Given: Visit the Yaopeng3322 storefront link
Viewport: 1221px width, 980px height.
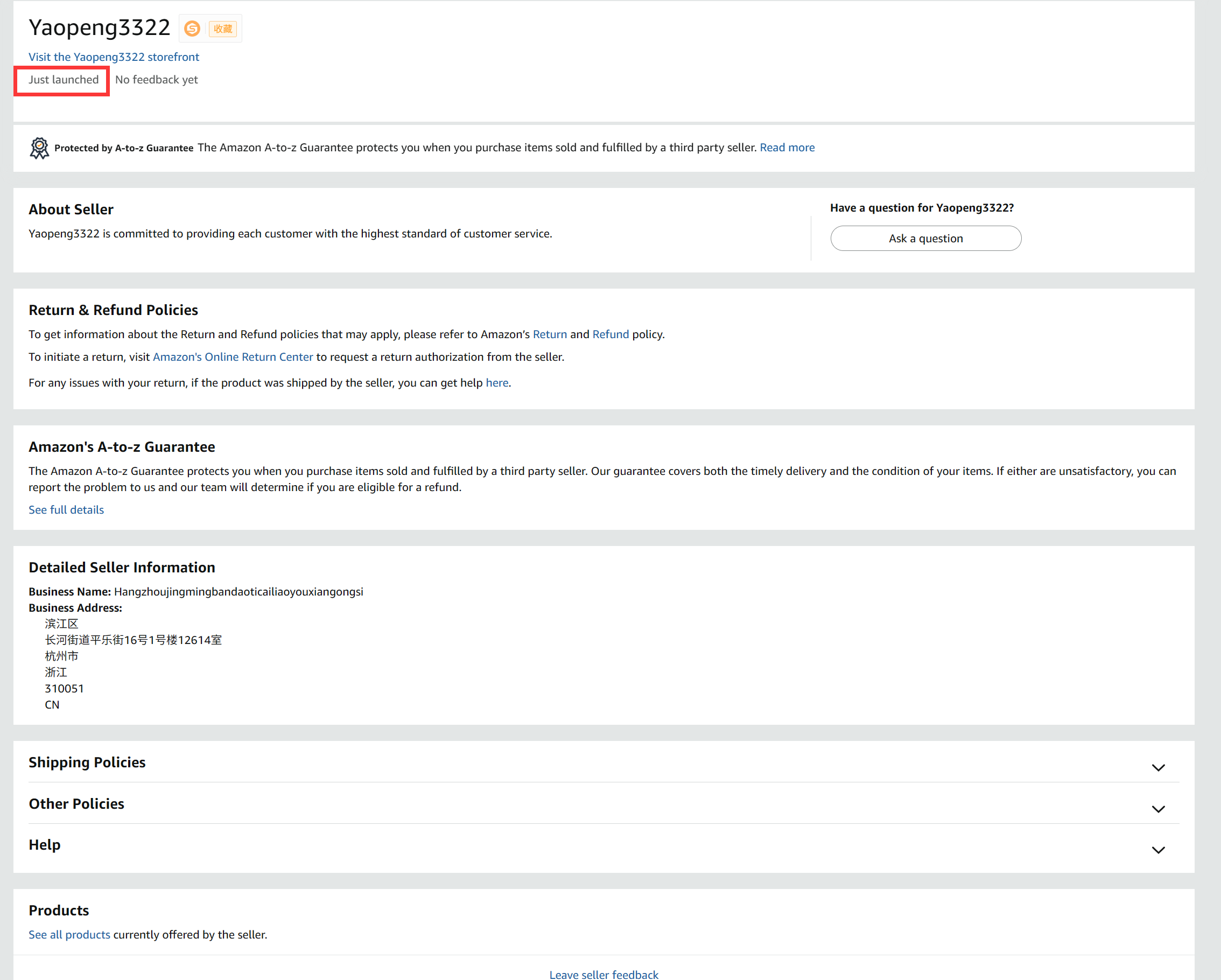Looking at the screenshot, I should tap(114, 57).
